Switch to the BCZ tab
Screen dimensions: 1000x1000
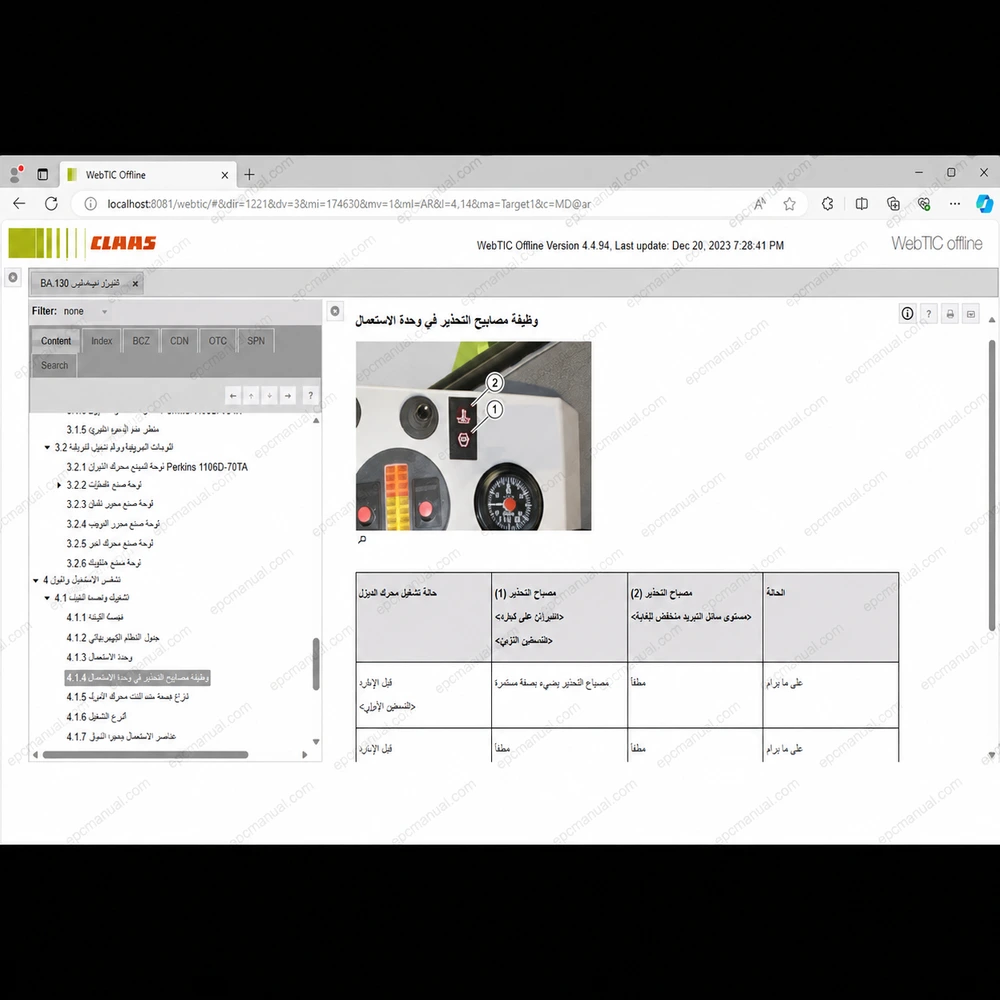(141, 341)
